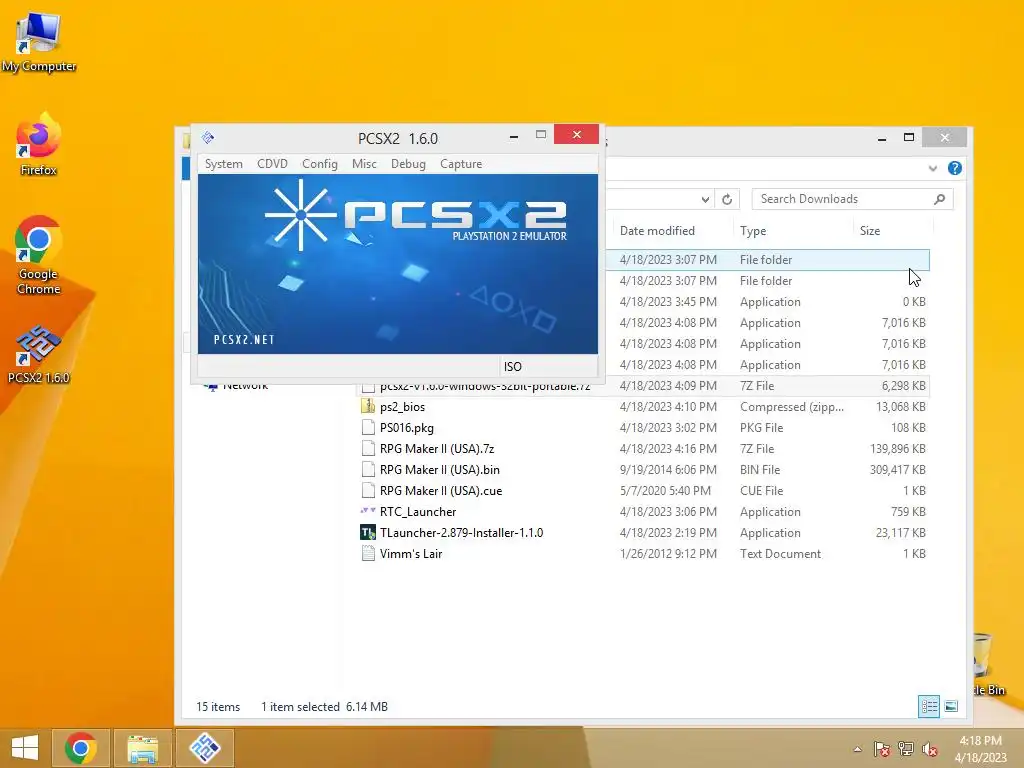Viewport: 1024px width, 768px height.
Task: Open My Computer desktop icon
Action: 39,42
